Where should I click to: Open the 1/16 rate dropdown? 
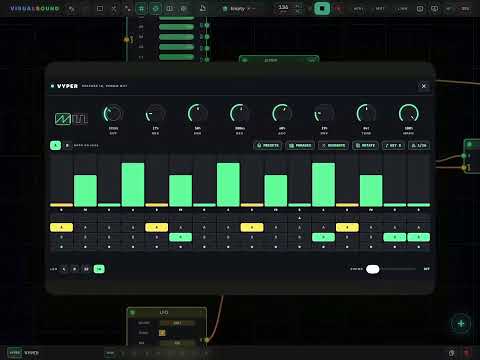click(x=419, y=145)
